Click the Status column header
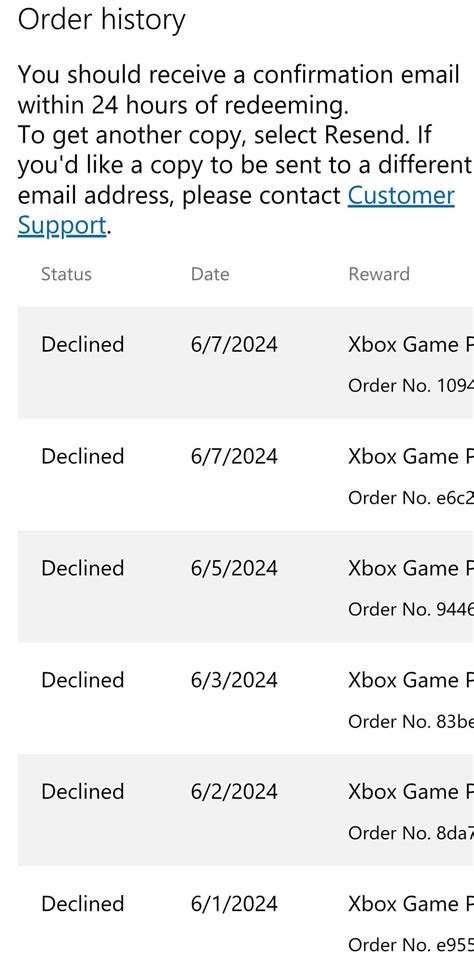Viewport: 474px width, 963px height. (66, 274)
